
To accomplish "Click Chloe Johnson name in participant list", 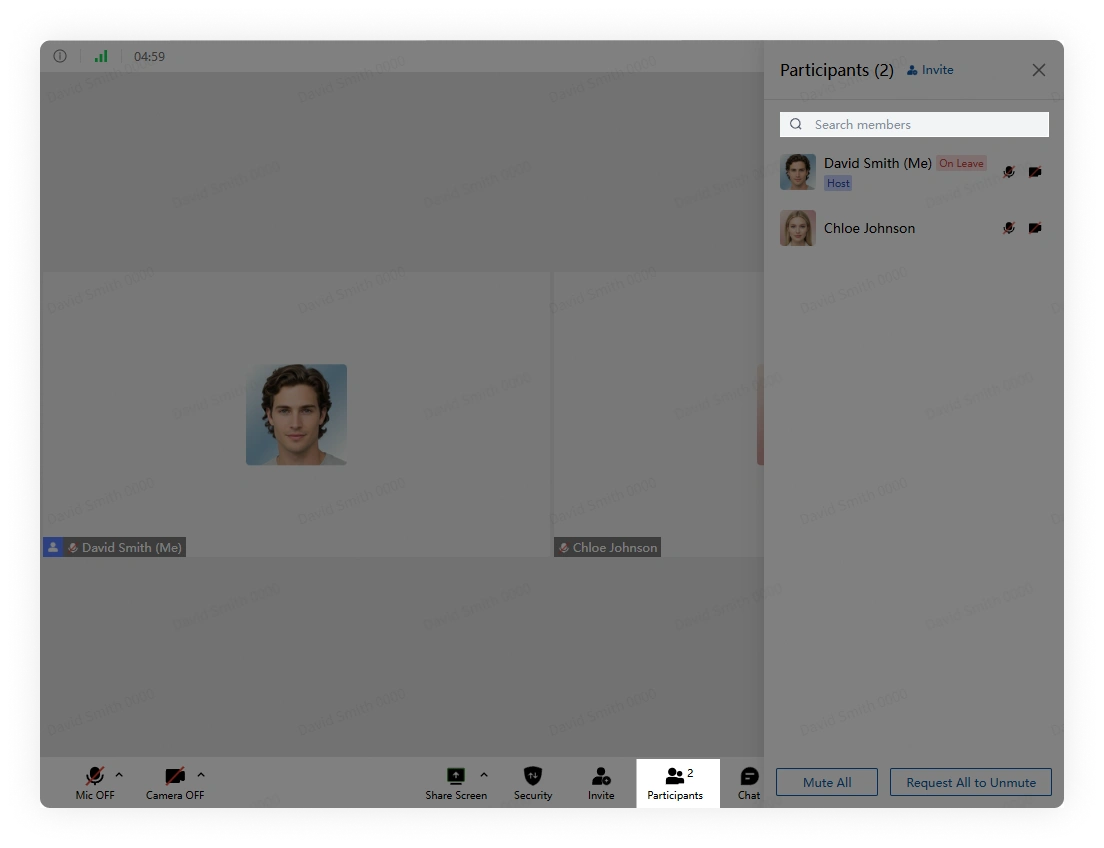I will 870,228.
